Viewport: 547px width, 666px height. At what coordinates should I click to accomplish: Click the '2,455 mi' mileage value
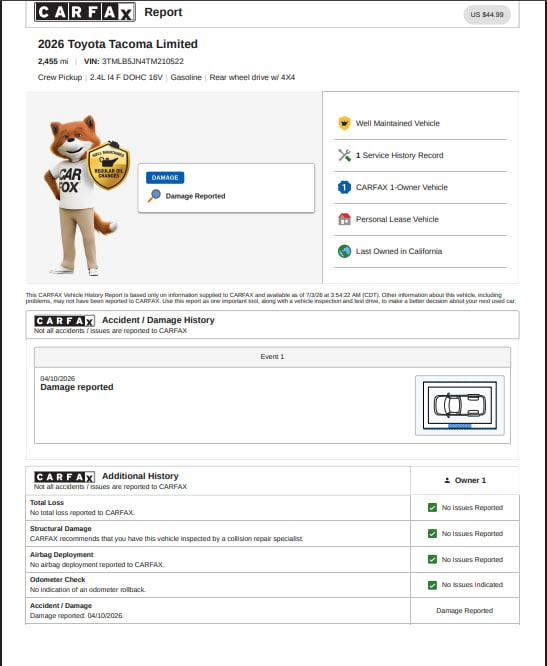coord(53,61)
